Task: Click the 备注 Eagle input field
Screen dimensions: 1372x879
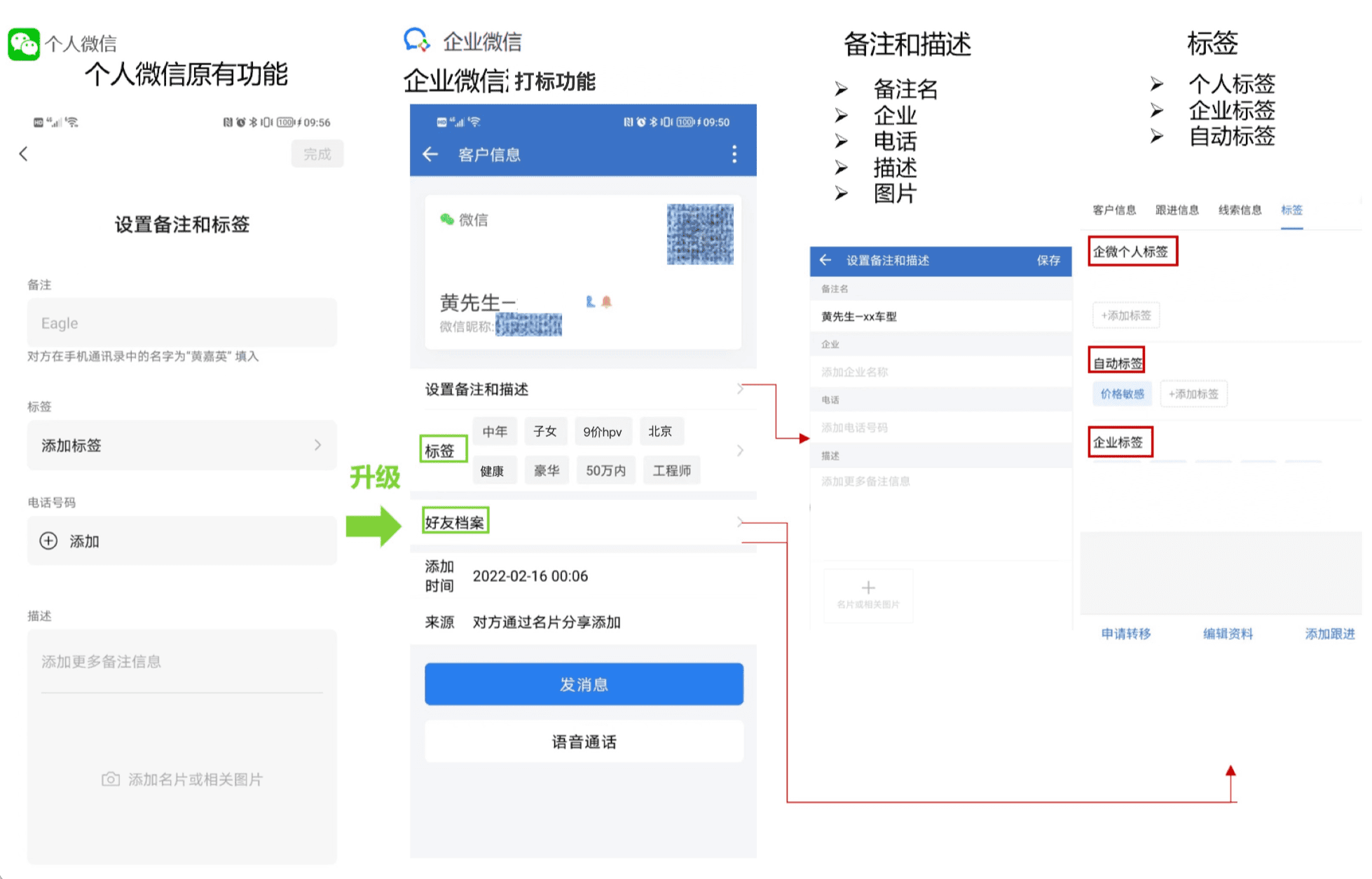Action: [x=182, y=323]
